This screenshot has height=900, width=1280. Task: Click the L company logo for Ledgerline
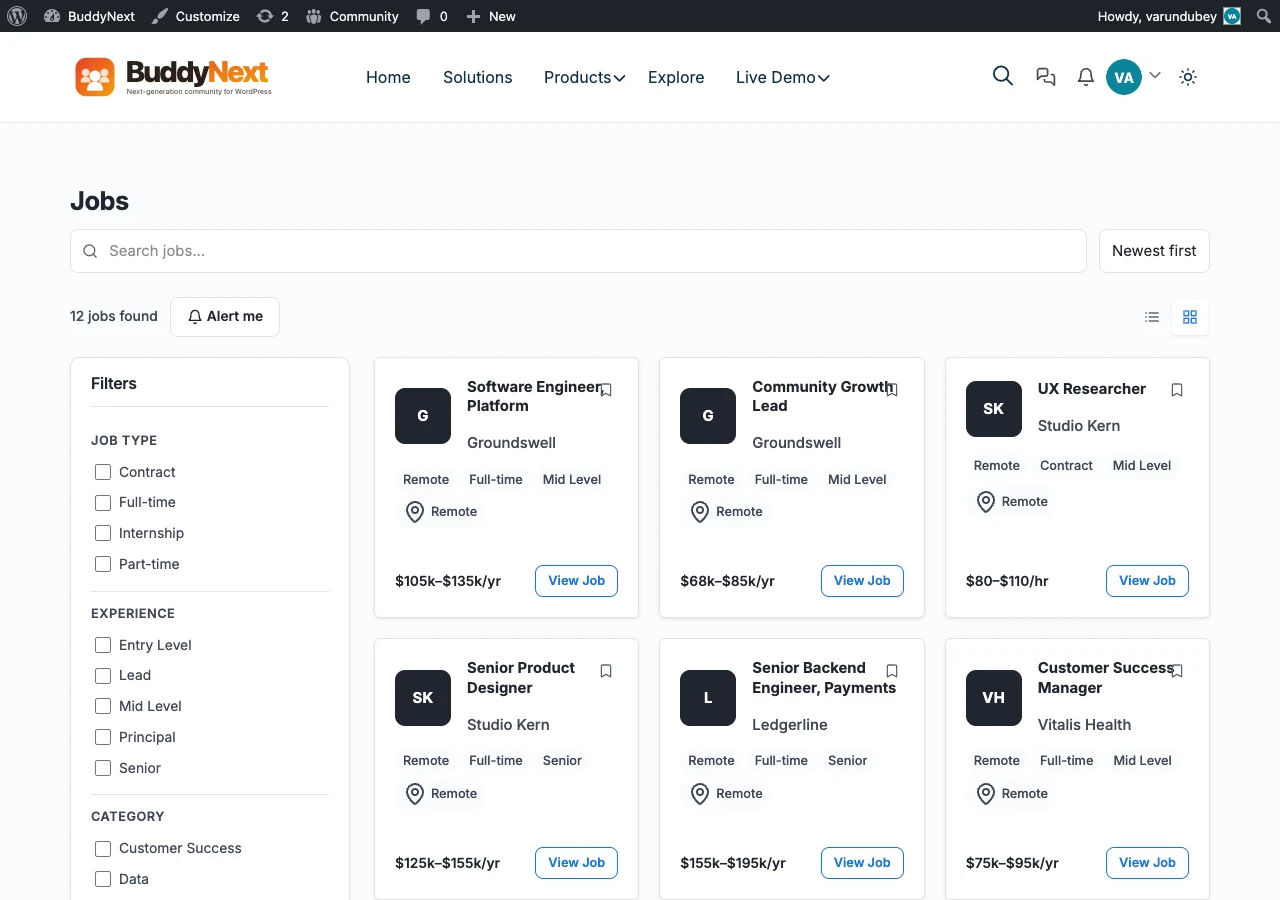[x=708, y=698]
